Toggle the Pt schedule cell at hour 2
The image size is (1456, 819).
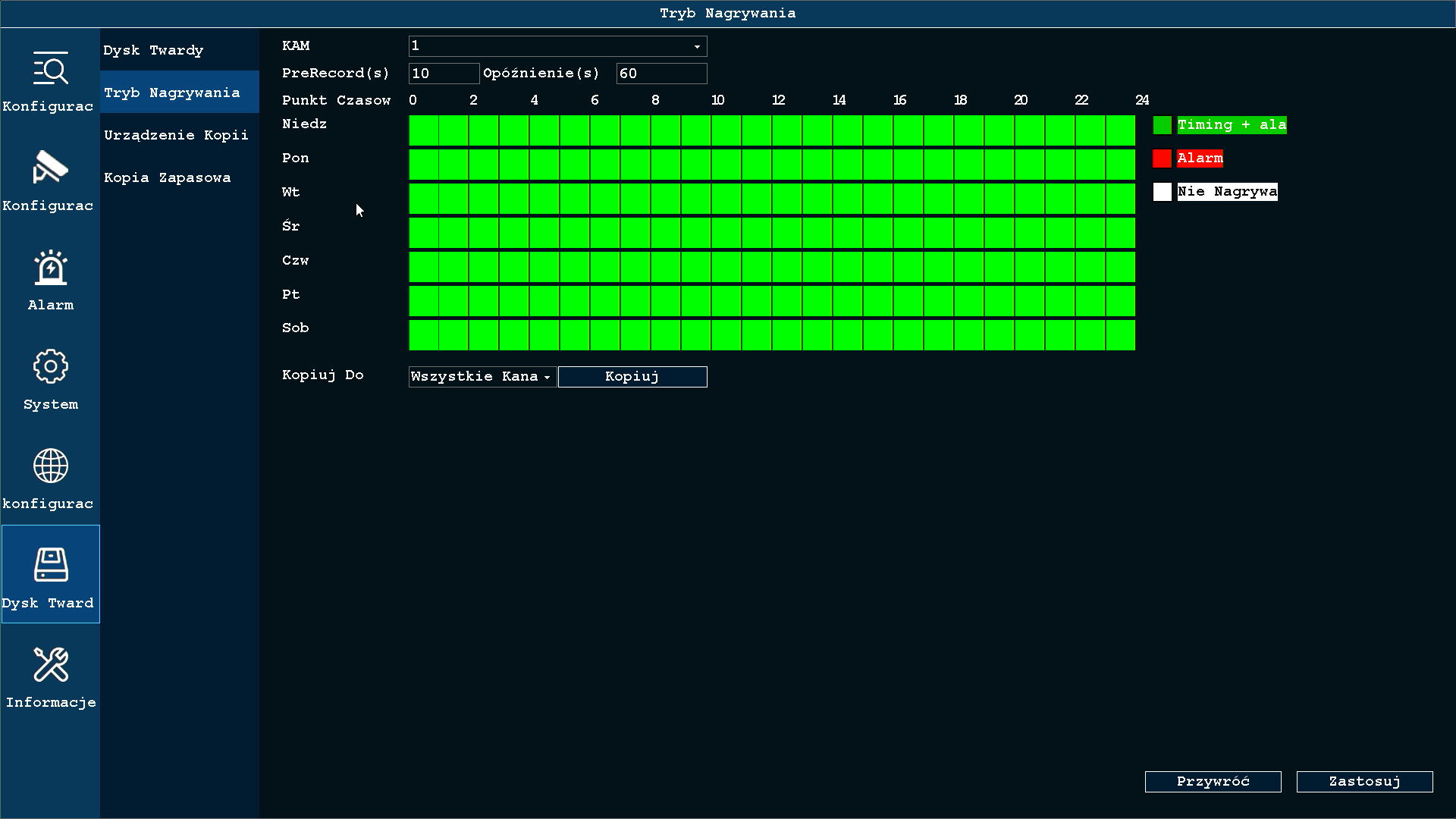pos(484,301)
